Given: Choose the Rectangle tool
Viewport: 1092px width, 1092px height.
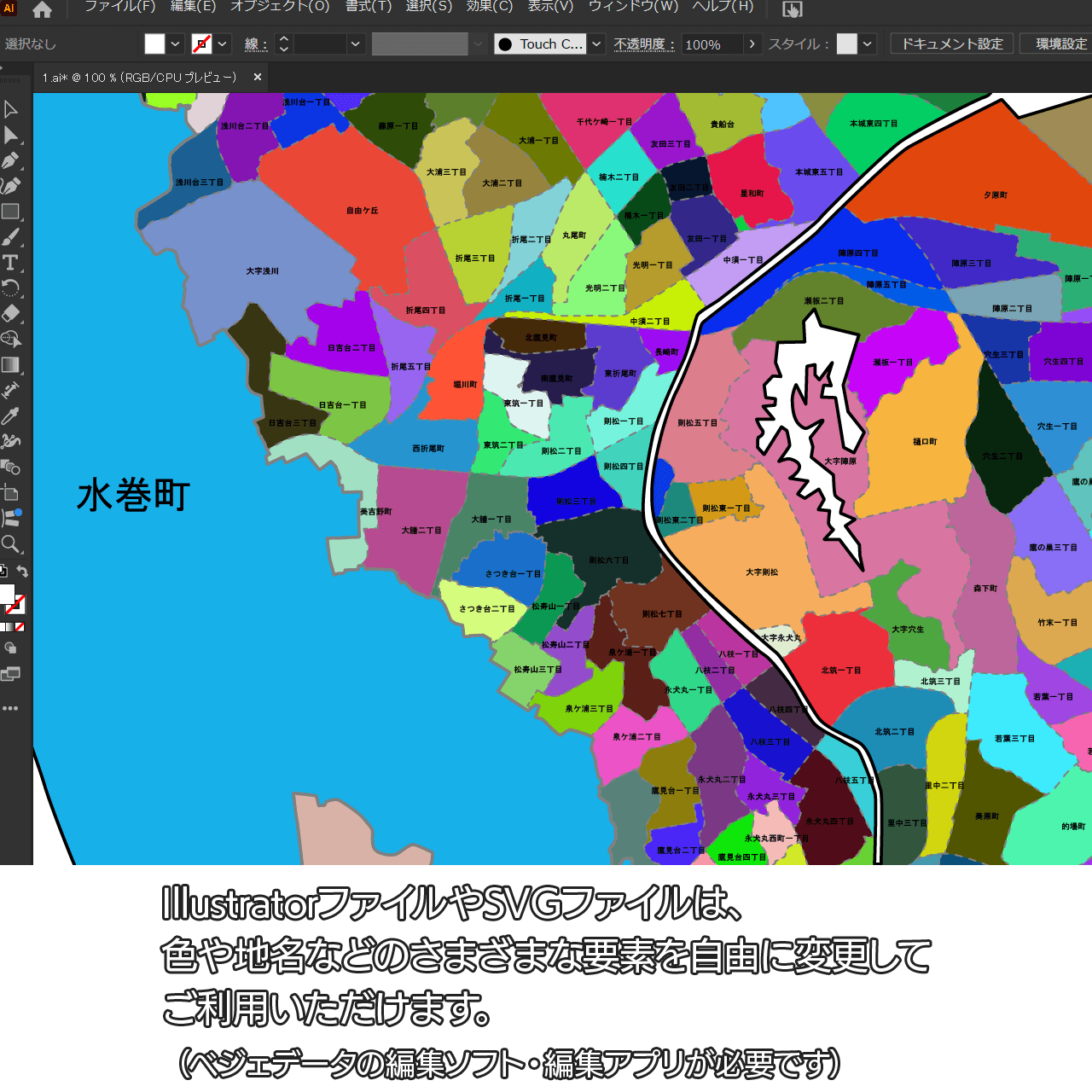Looking at the screenshot, I should pyautogui.click(x=11, y=212).
